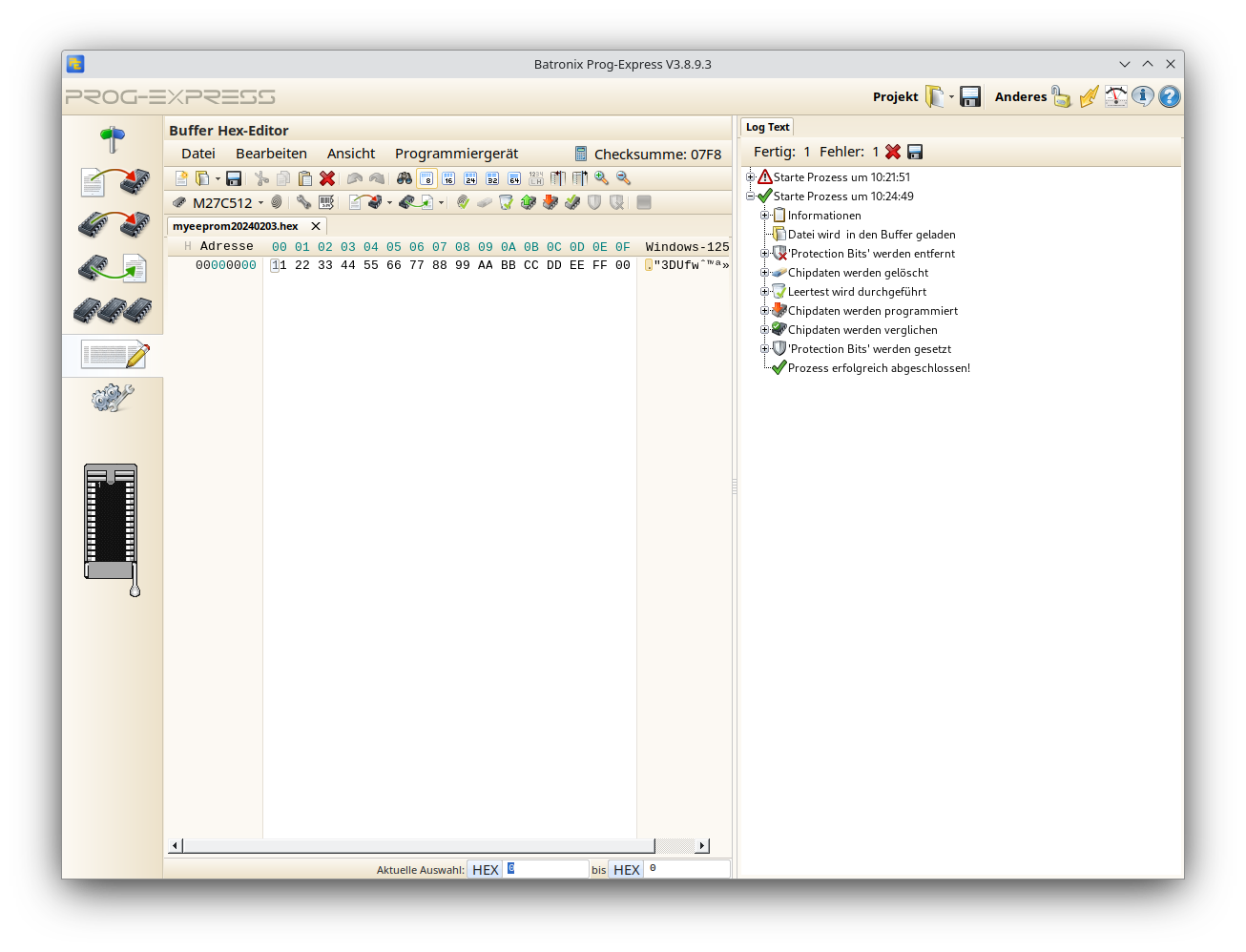Save the buffer using the disk icon

point(233,177)
